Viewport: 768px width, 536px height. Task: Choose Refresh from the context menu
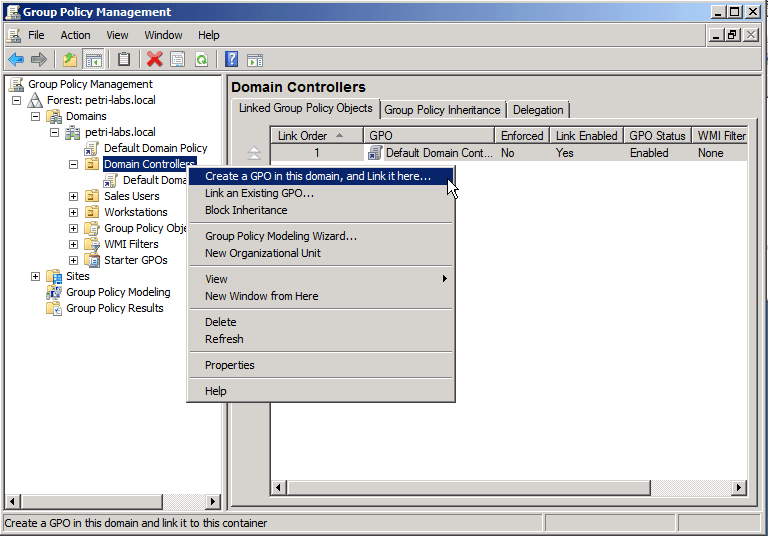[x=321, y=339]
